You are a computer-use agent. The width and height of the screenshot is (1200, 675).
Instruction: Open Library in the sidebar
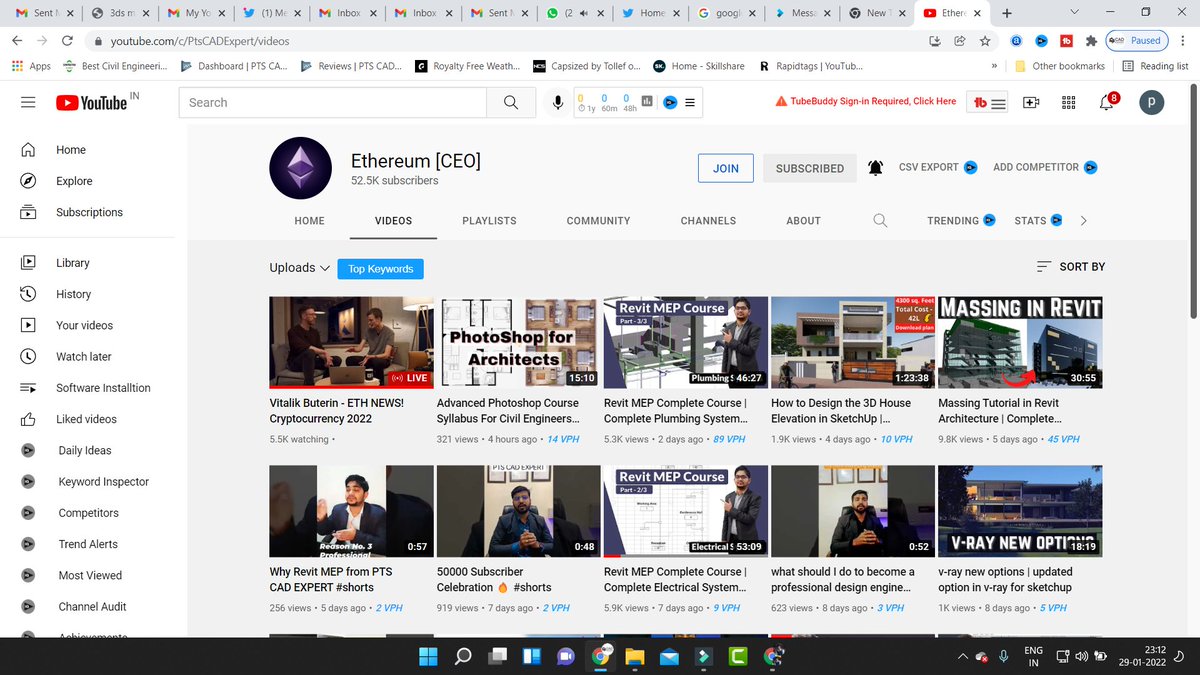click(72, 263)
